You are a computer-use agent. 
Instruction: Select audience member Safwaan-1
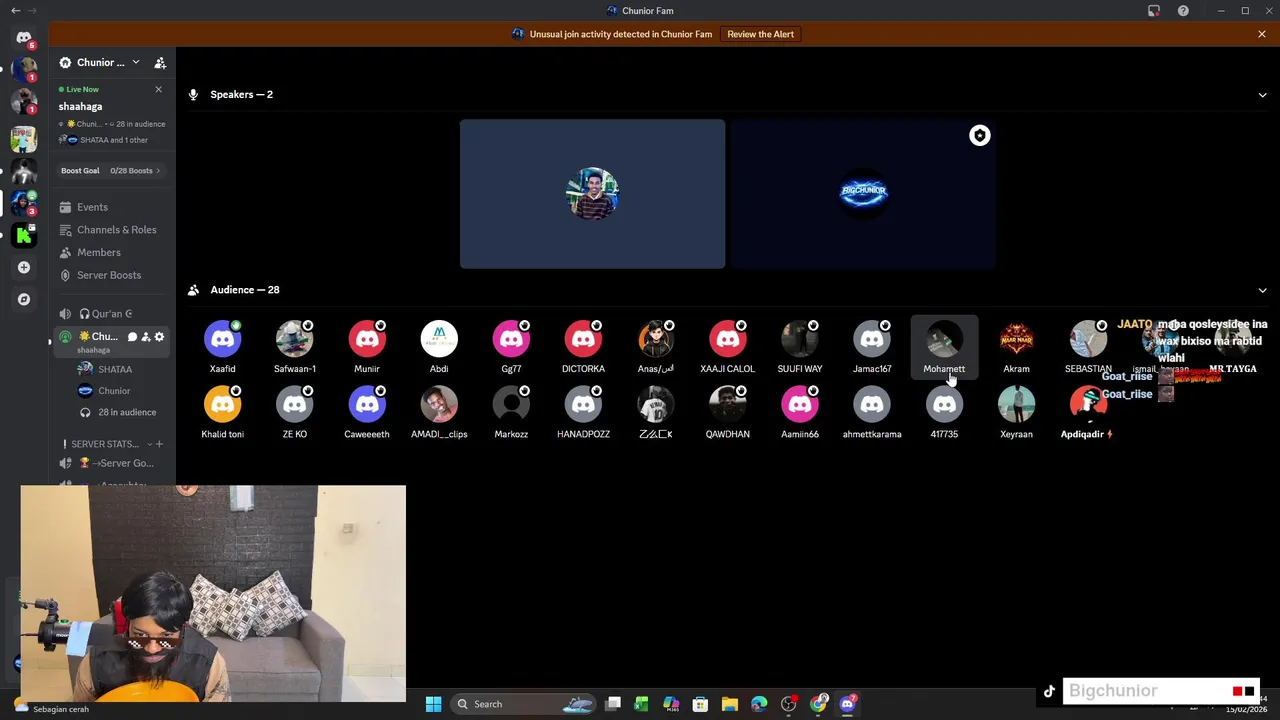tap(295, 347)
